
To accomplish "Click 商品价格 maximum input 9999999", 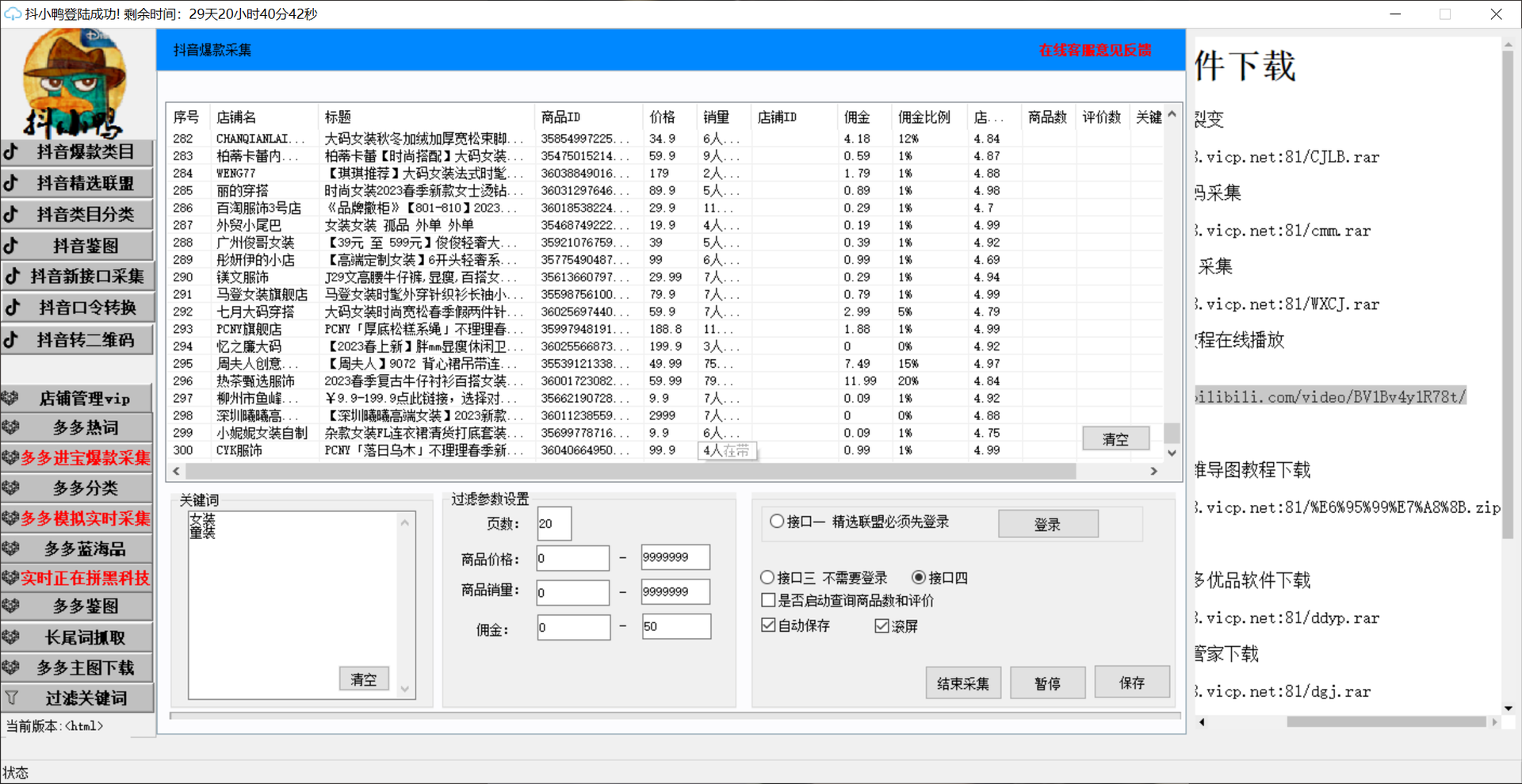I will point(675,557).
